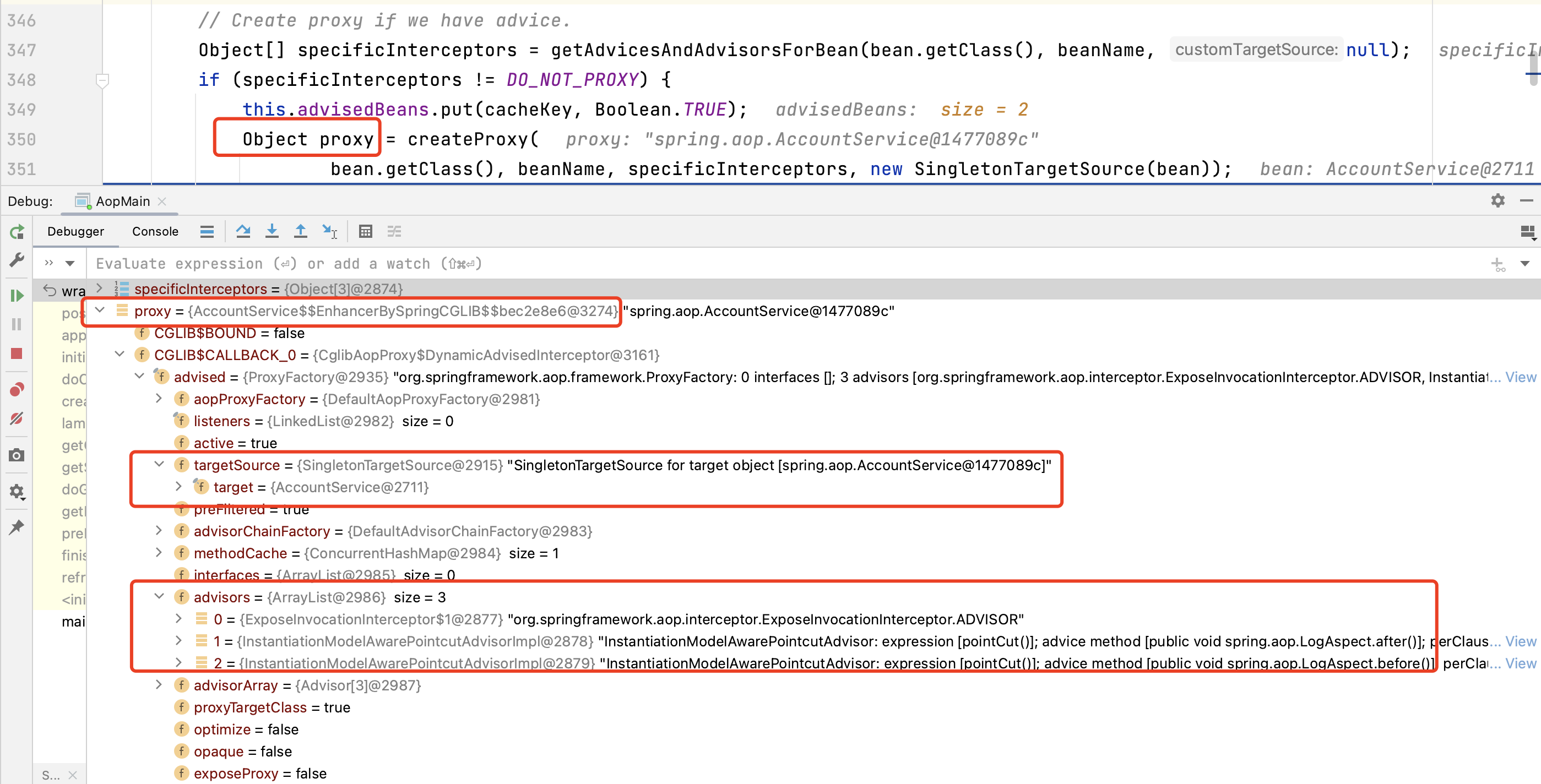Open View link for advised value

1521,377
